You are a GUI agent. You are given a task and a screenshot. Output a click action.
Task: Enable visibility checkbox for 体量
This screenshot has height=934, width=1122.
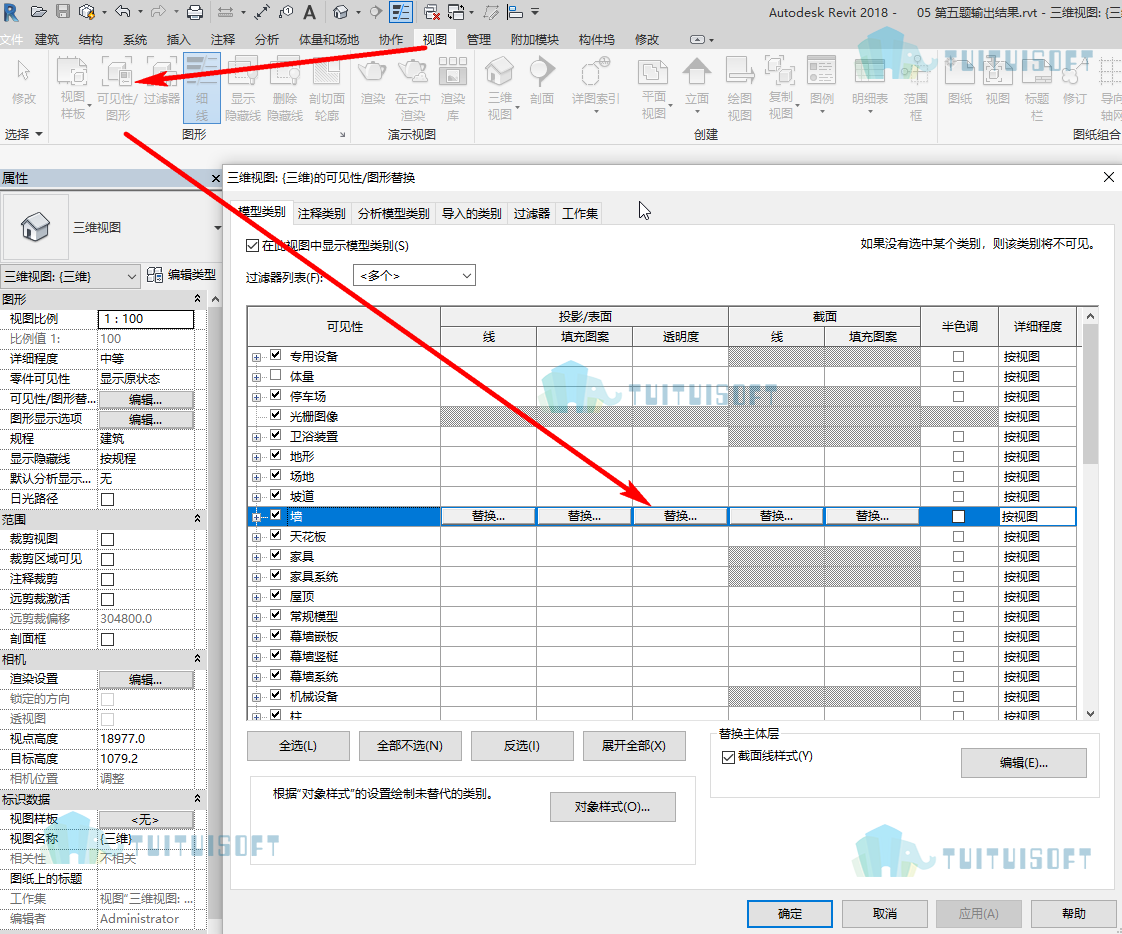click(x=275, y=375)
